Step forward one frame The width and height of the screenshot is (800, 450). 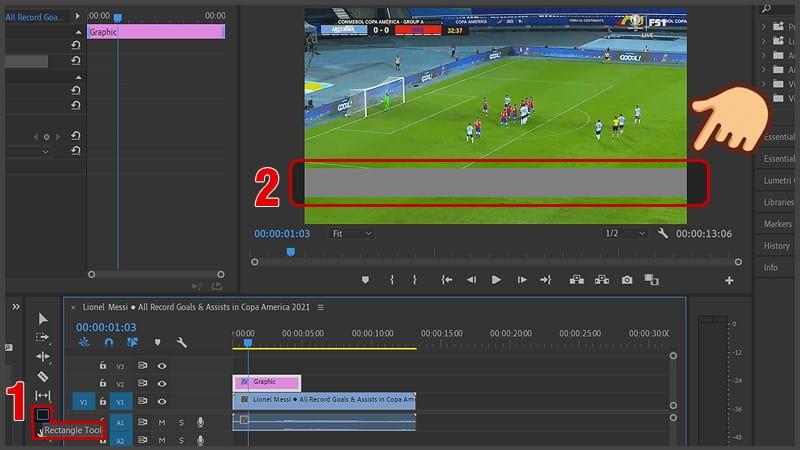[x=521, y=280]
